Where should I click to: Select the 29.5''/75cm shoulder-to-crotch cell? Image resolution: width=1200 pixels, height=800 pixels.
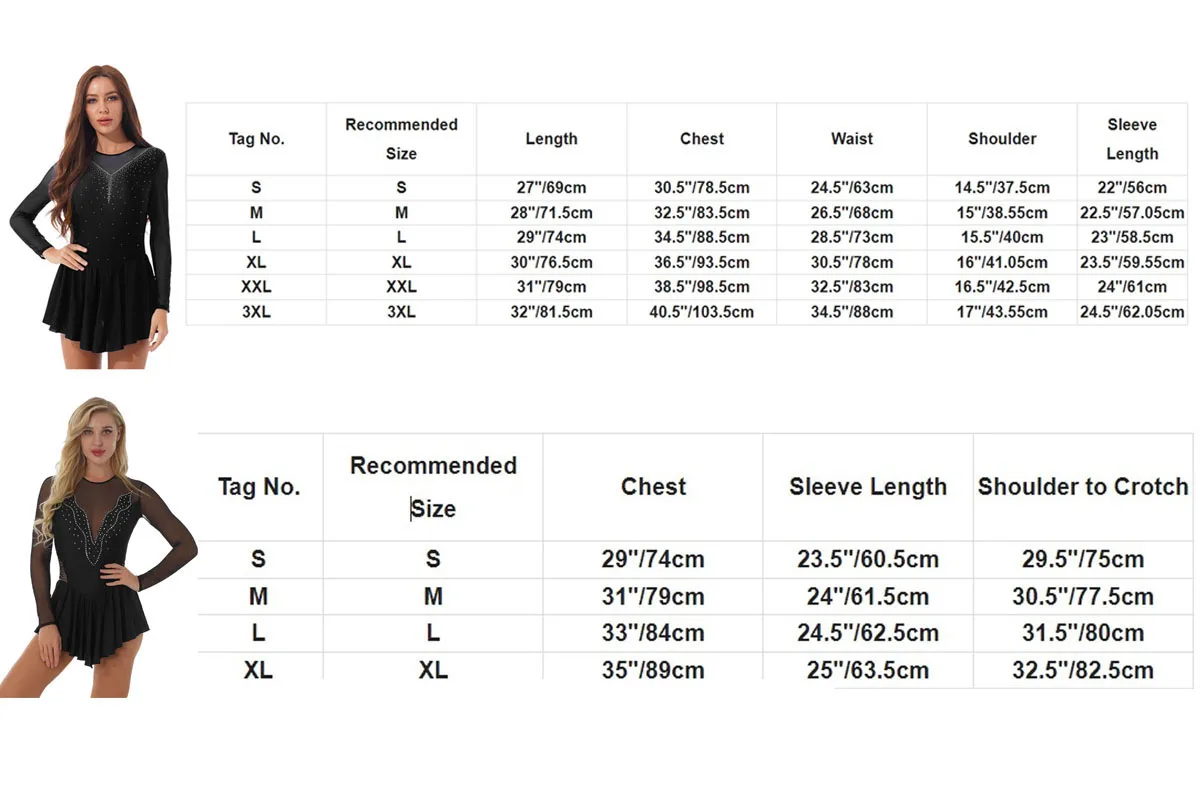tap(1083, 559)
